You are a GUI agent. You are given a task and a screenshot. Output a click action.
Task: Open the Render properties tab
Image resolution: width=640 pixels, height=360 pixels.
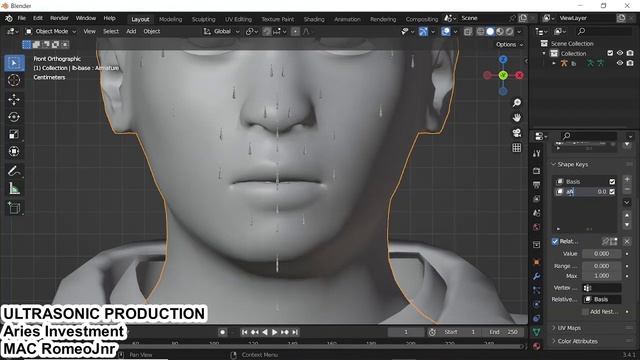click(537, 171)
